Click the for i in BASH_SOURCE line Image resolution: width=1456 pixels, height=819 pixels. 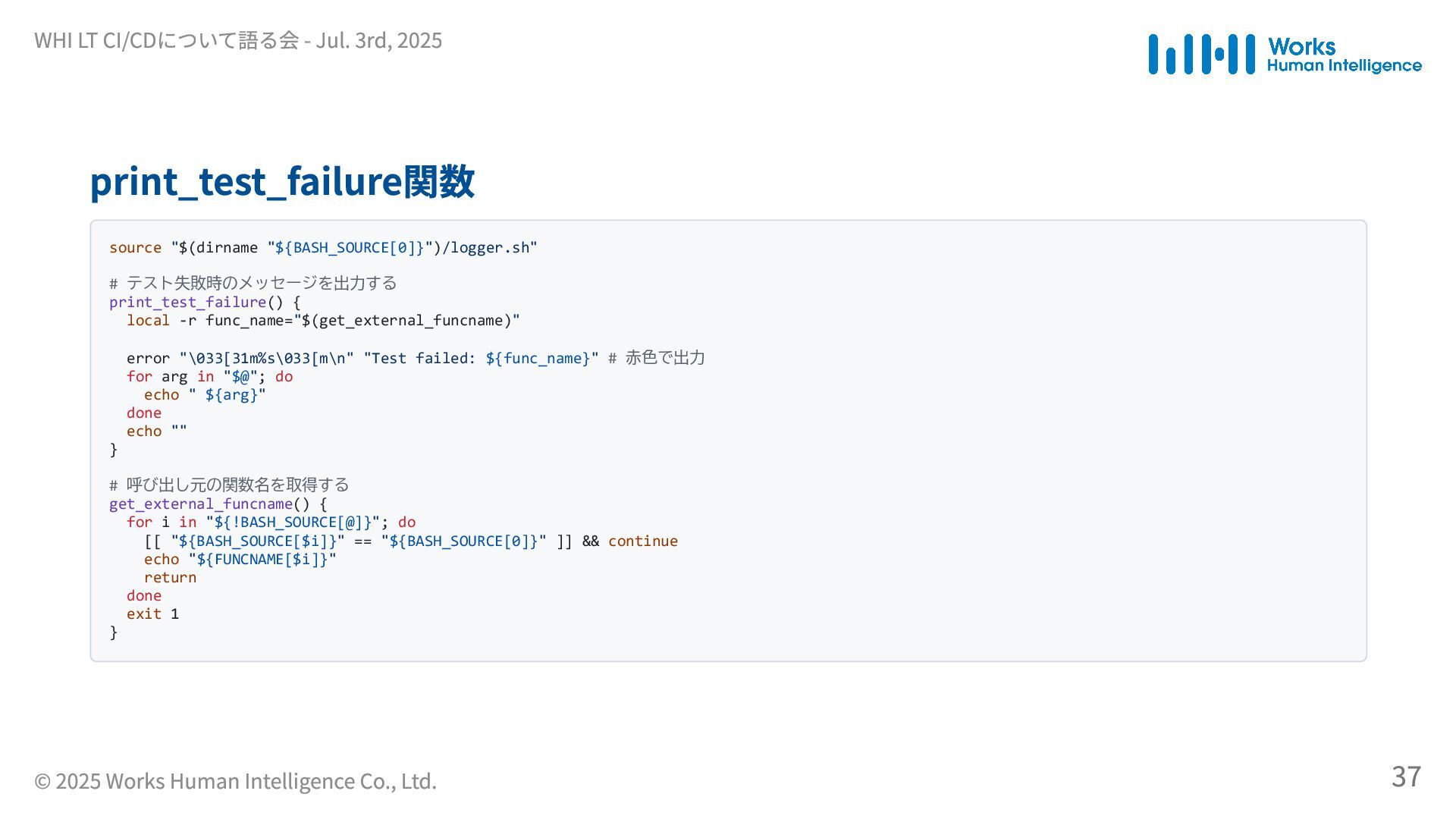271,522
